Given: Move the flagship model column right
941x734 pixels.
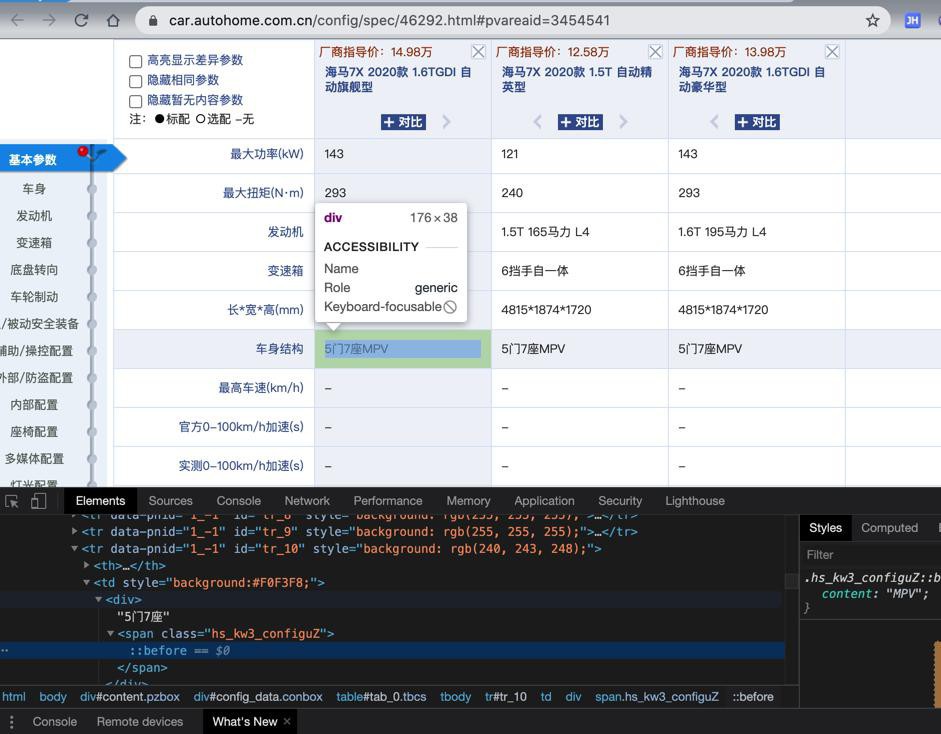Looking at the screenshot, I should coord(446,122).
